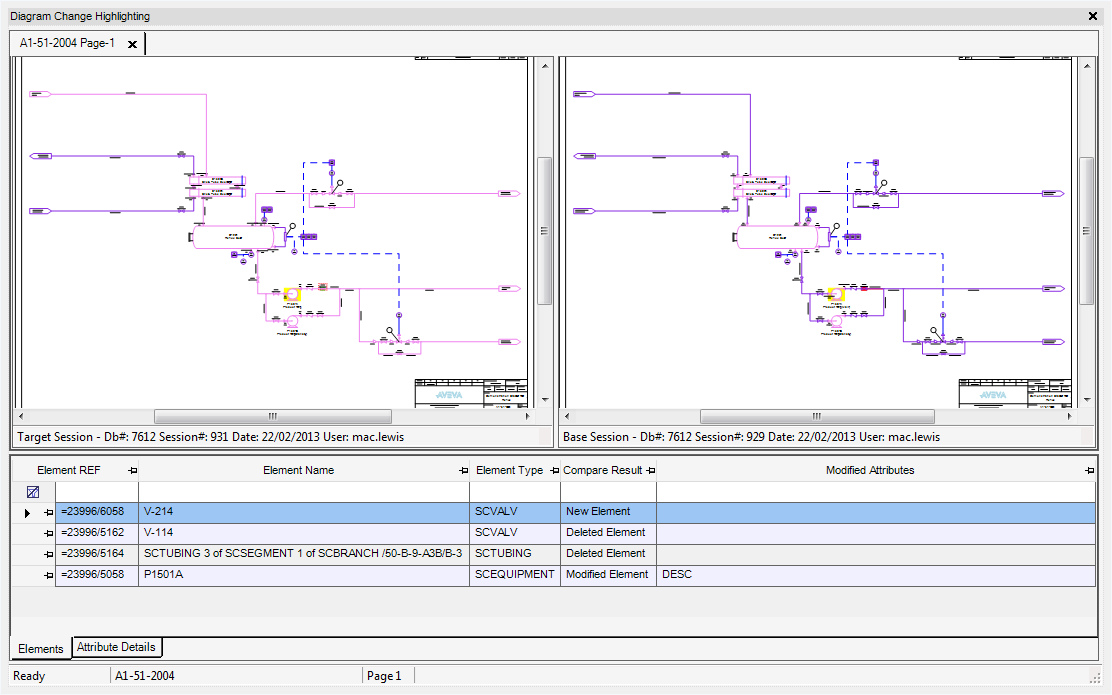Sort by Modified Attributes column header
Screen dimensions: 1112x695
(870, 470)
